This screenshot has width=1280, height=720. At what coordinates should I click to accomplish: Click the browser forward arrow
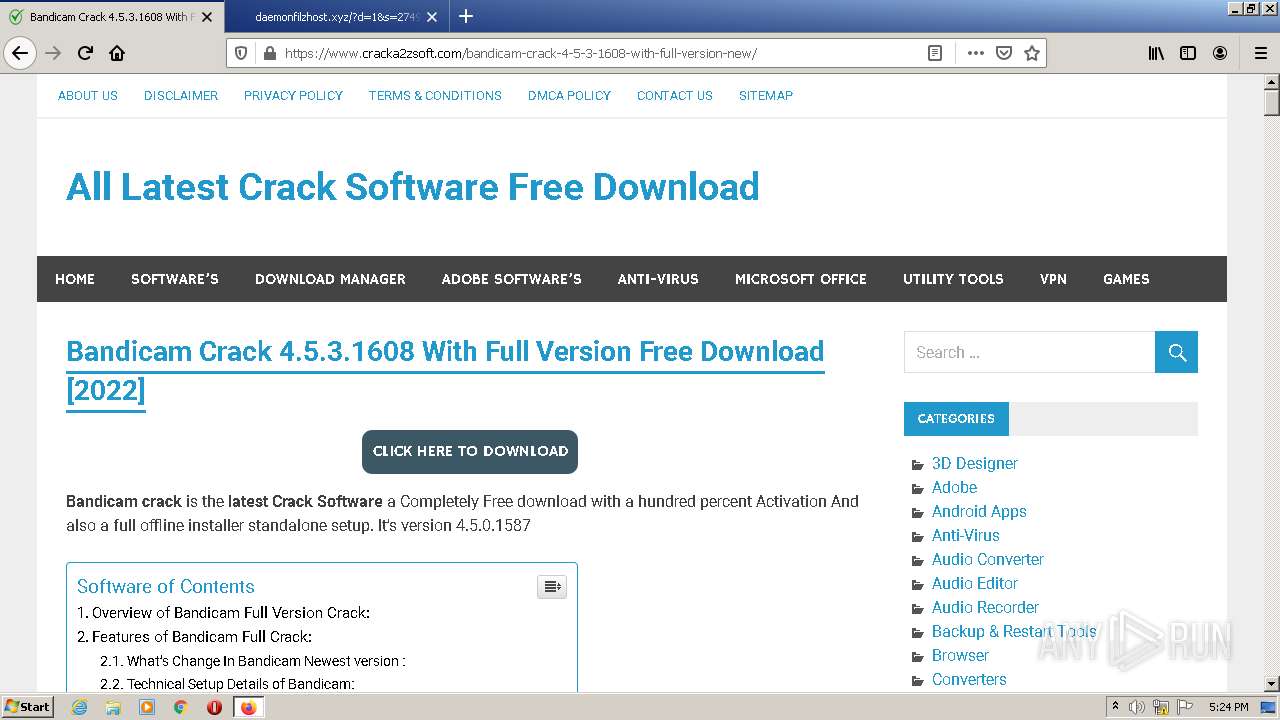[53, 53]
